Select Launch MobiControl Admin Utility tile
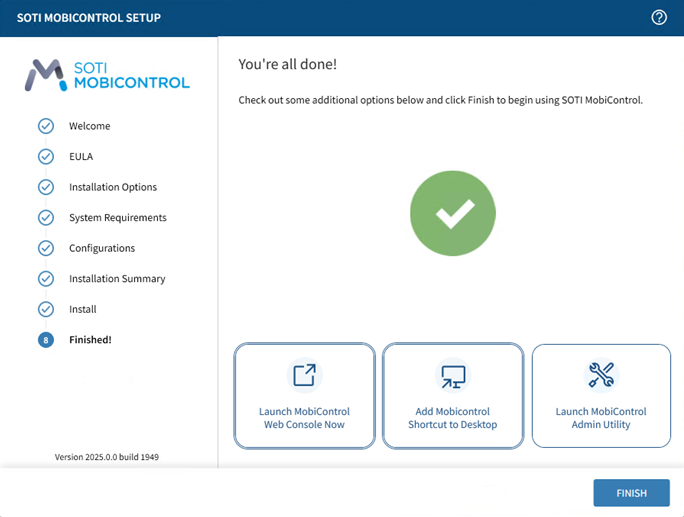Image resolution: width=684 pixels, height=517 pixels. [601, 396]
